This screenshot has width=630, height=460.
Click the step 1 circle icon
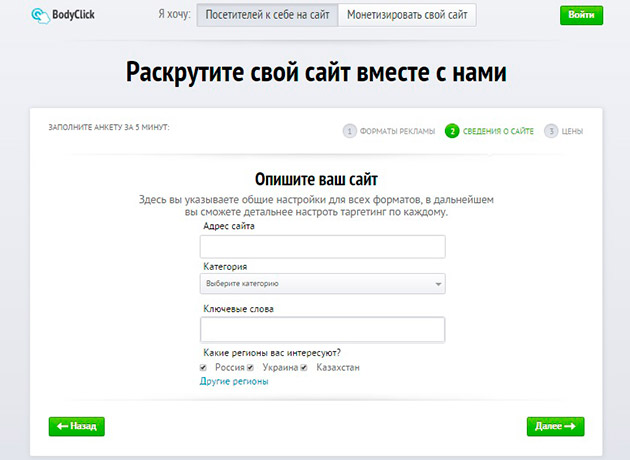pos(350,131)
